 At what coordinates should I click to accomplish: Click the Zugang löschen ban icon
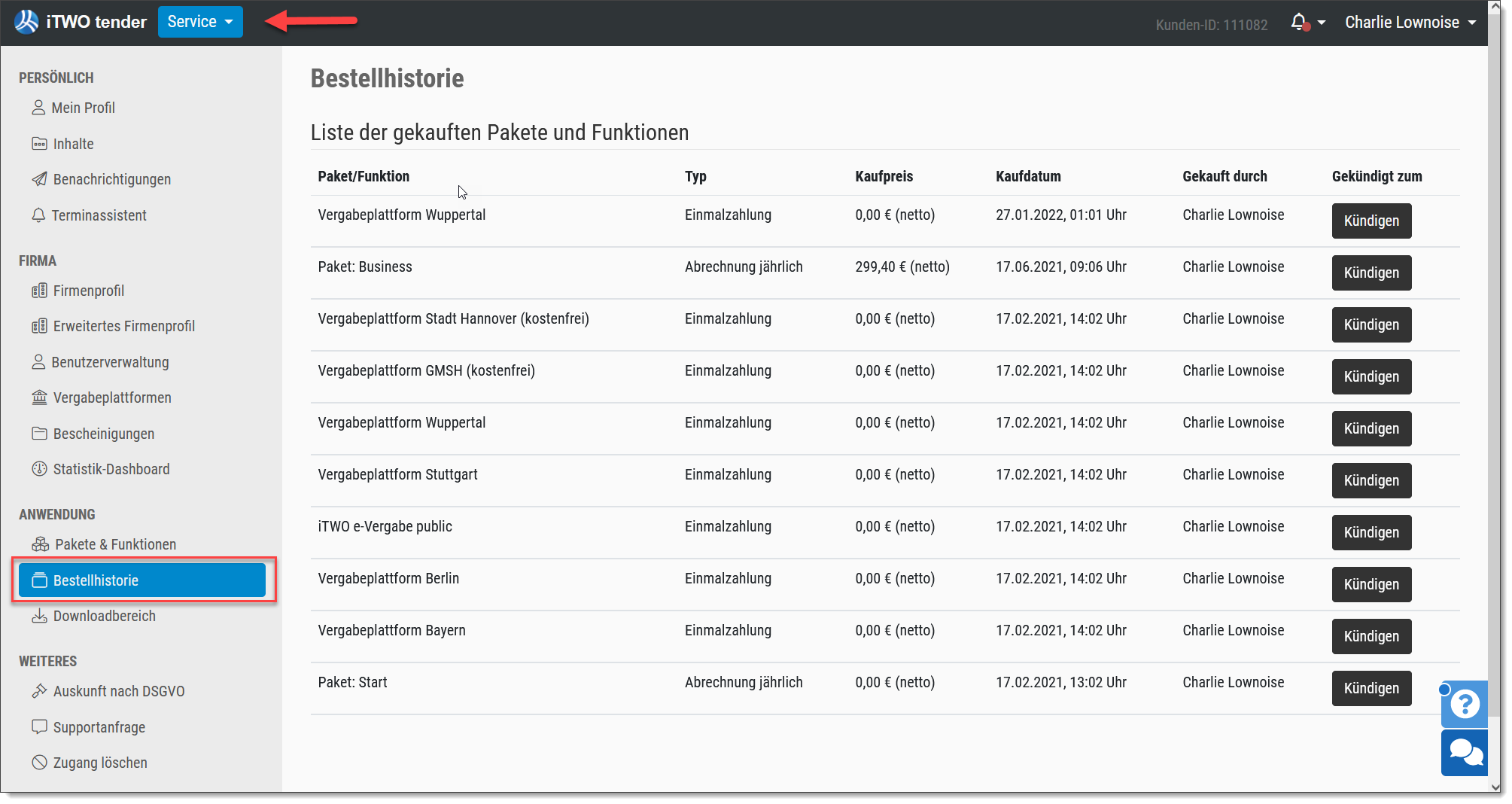coord(39,763)
